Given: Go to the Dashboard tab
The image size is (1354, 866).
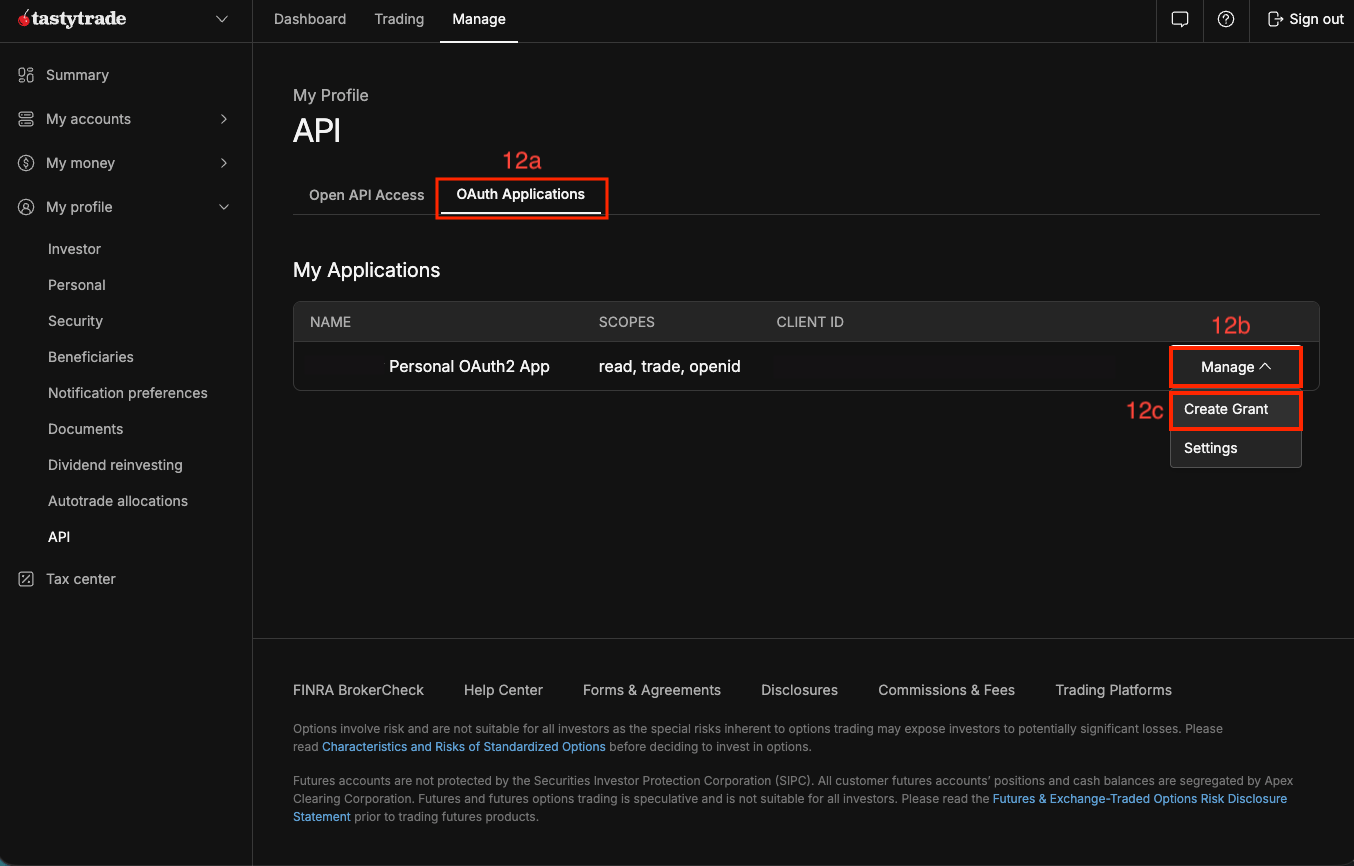Looking at the screenshot, I should pos(310,19).
